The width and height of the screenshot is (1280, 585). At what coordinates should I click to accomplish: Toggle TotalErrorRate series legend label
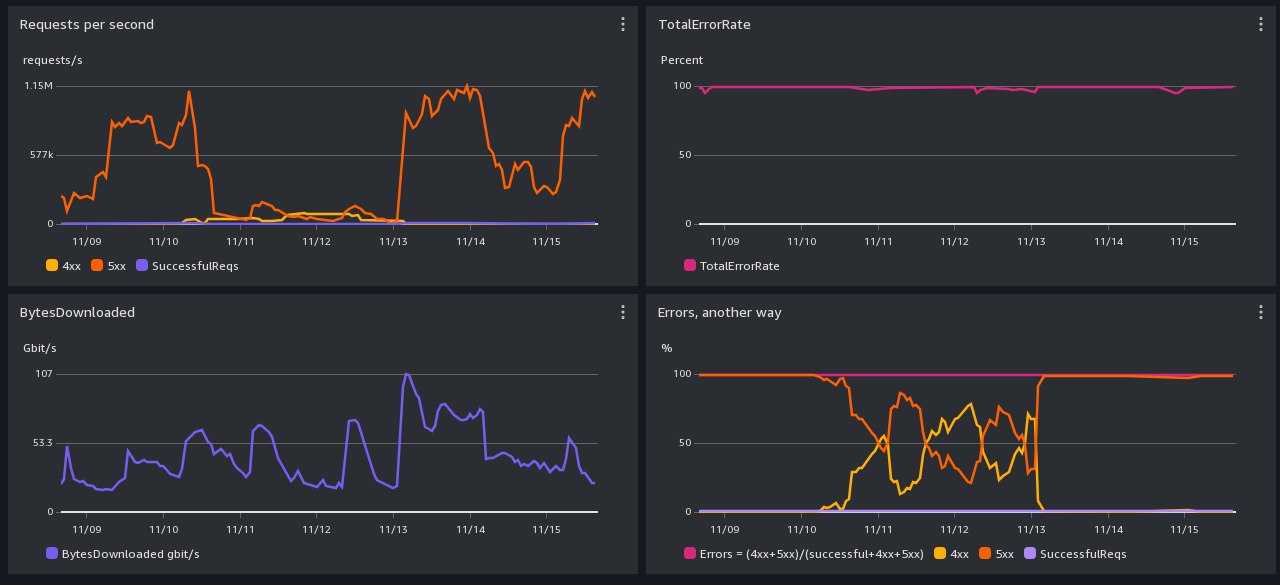pyautogui.click(x=740, y=266)
